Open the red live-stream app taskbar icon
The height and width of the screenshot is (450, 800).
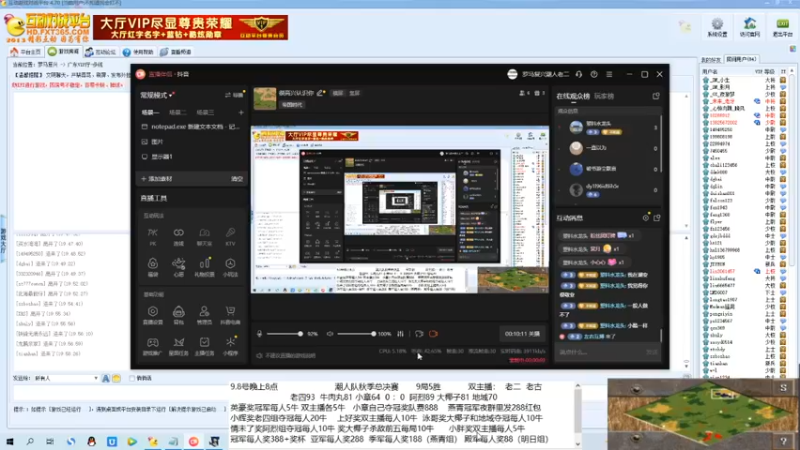(193, 441)
